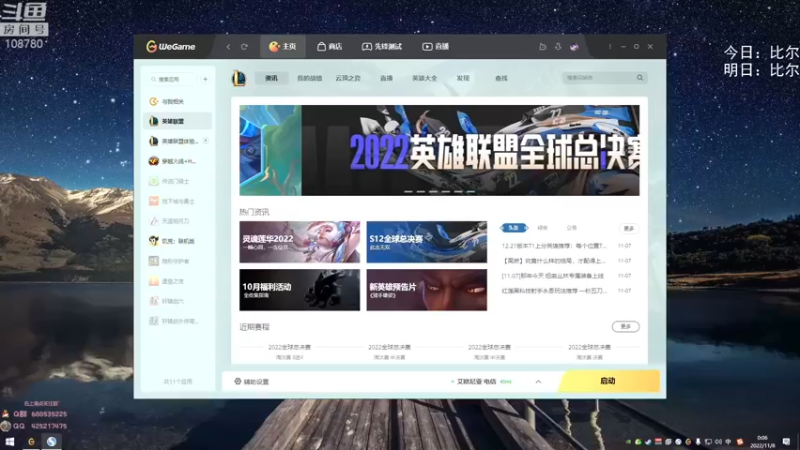This screenshot has height=450, width=800.
Task: Select 英雄联盟 in the sidebar
Action: pos(178,121)
